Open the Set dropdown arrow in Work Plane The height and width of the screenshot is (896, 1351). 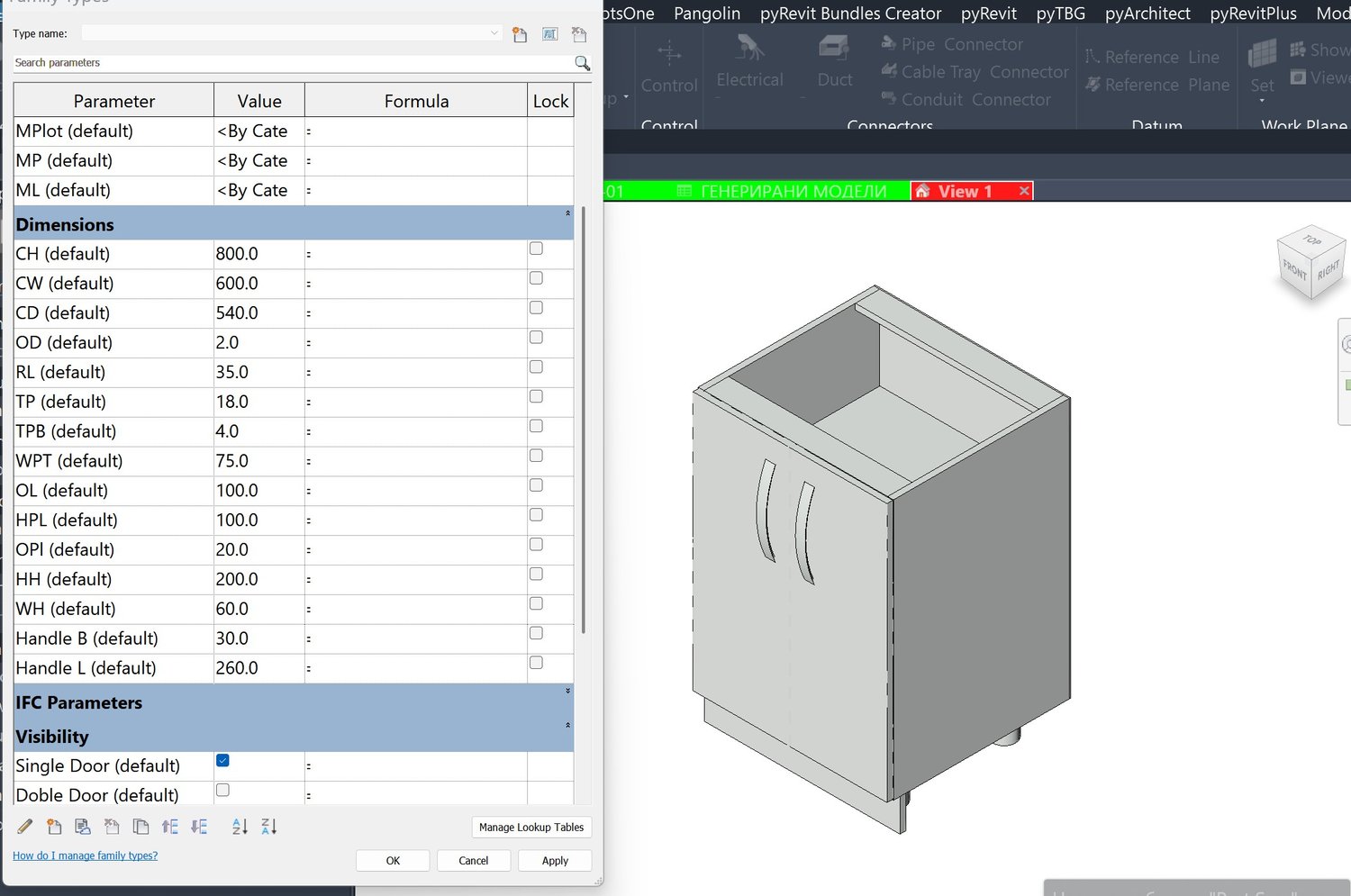[x=1262, y=101]
